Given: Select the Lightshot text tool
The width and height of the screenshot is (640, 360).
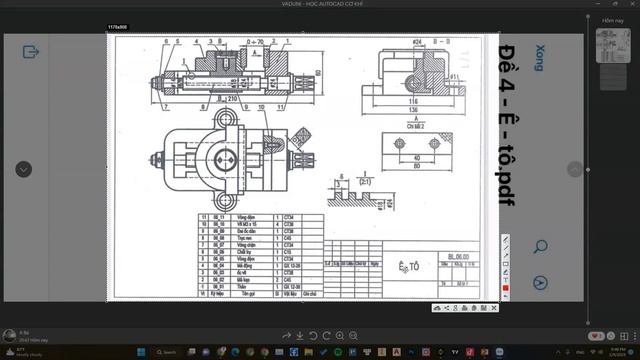Looking at the screenshot, I should click(505, 280).
